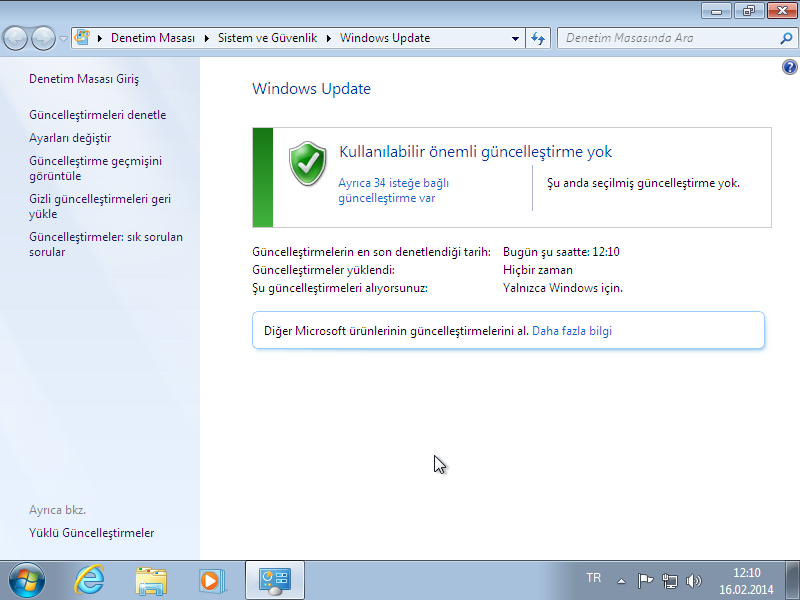Click Denetim Masası breadcrumb in address bar

[x=151, y=38]
